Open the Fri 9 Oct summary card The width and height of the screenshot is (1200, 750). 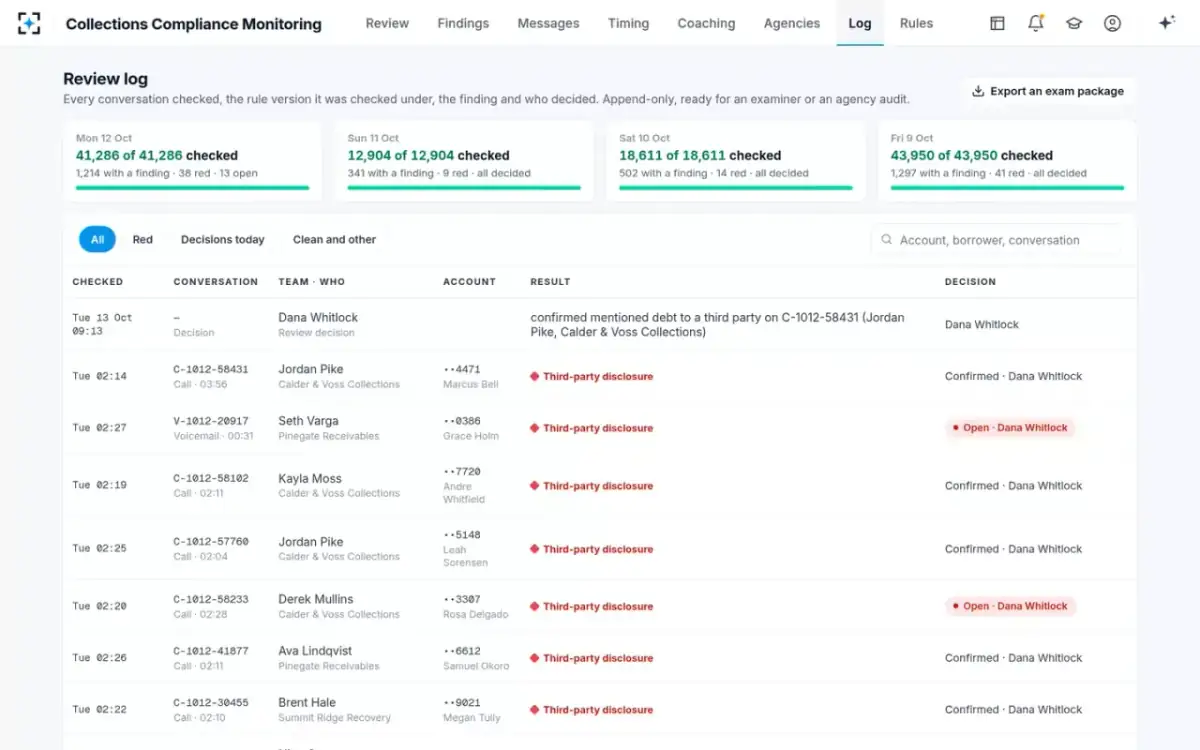(1008, 162)
